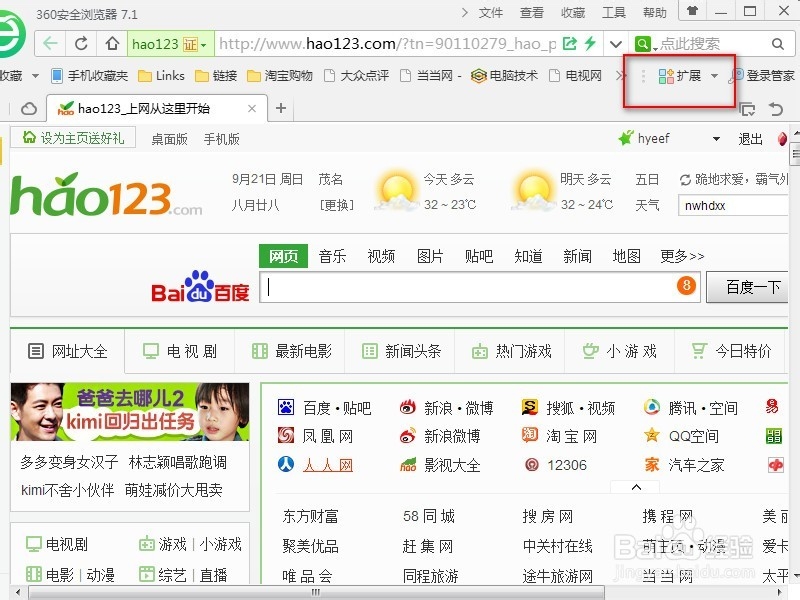Click the undo closed tab icon

coord(776,109)
